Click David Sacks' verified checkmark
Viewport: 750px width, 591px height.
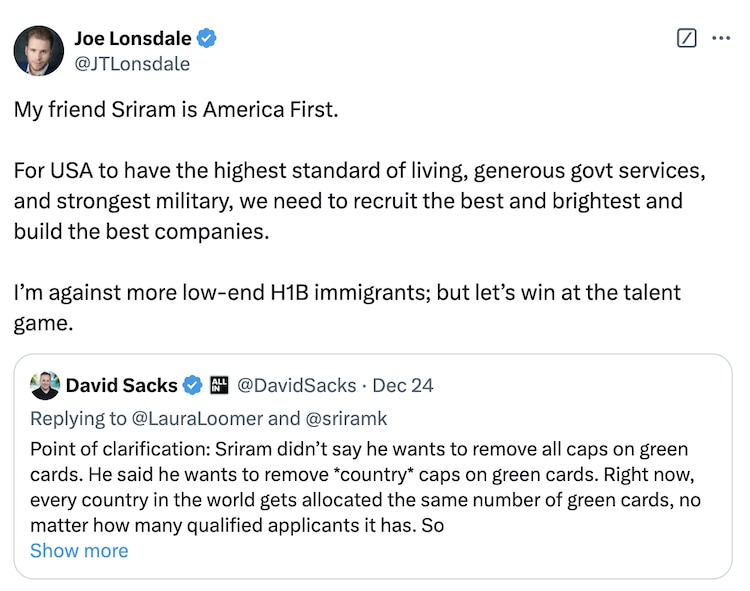click(193, 385)
